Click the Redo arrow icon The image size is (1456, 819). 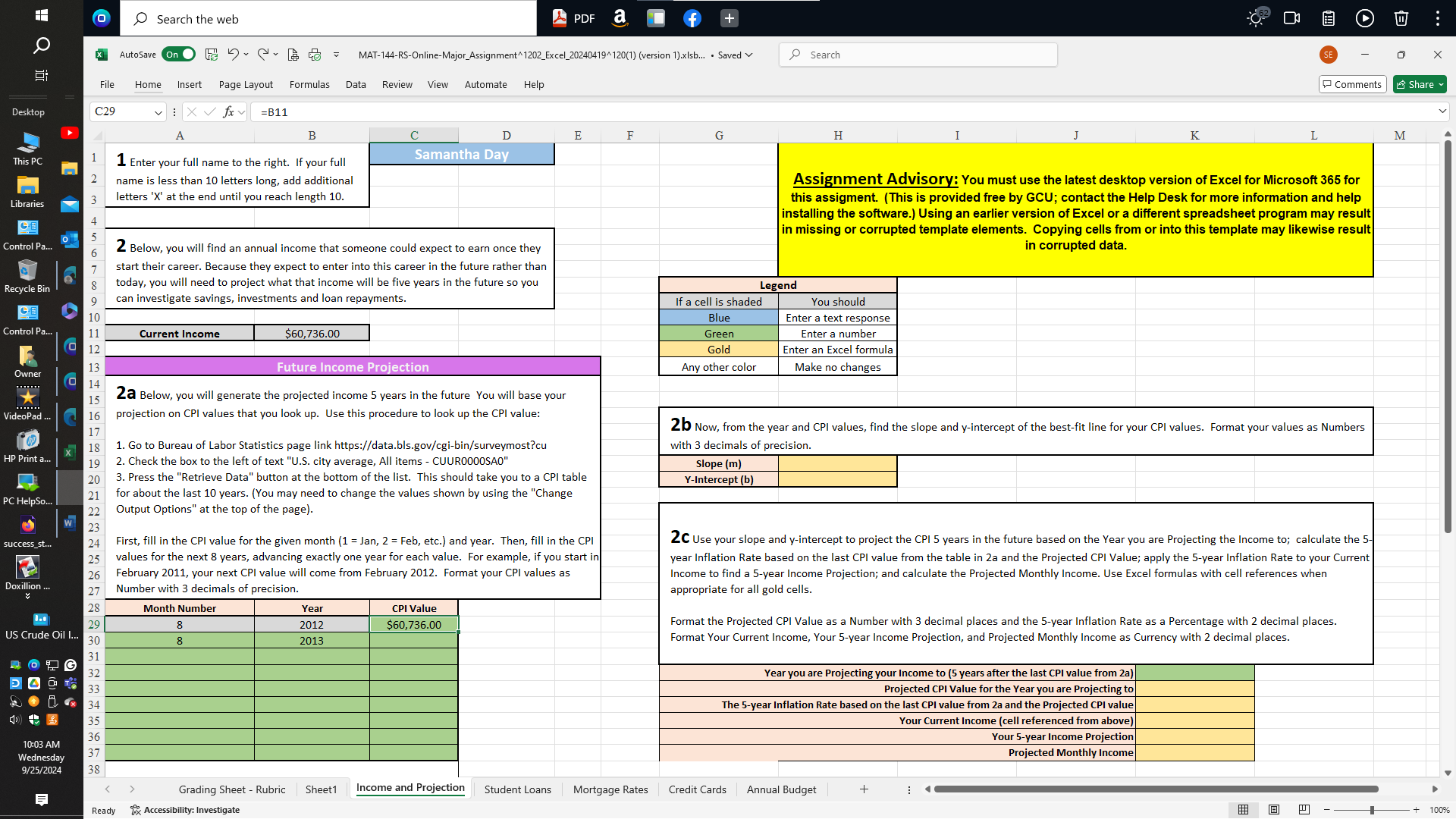click(262, 55)
